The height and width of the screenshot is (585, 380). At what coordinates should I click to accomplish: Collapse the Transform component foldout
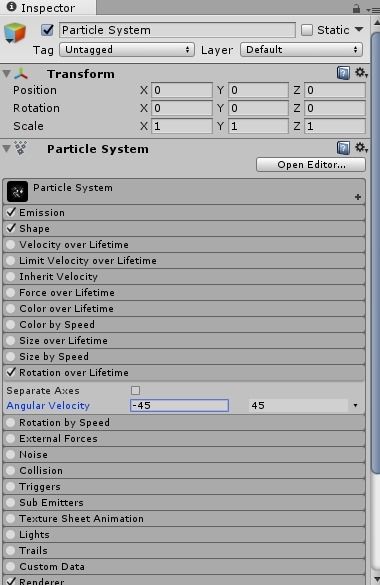point(7,73)
